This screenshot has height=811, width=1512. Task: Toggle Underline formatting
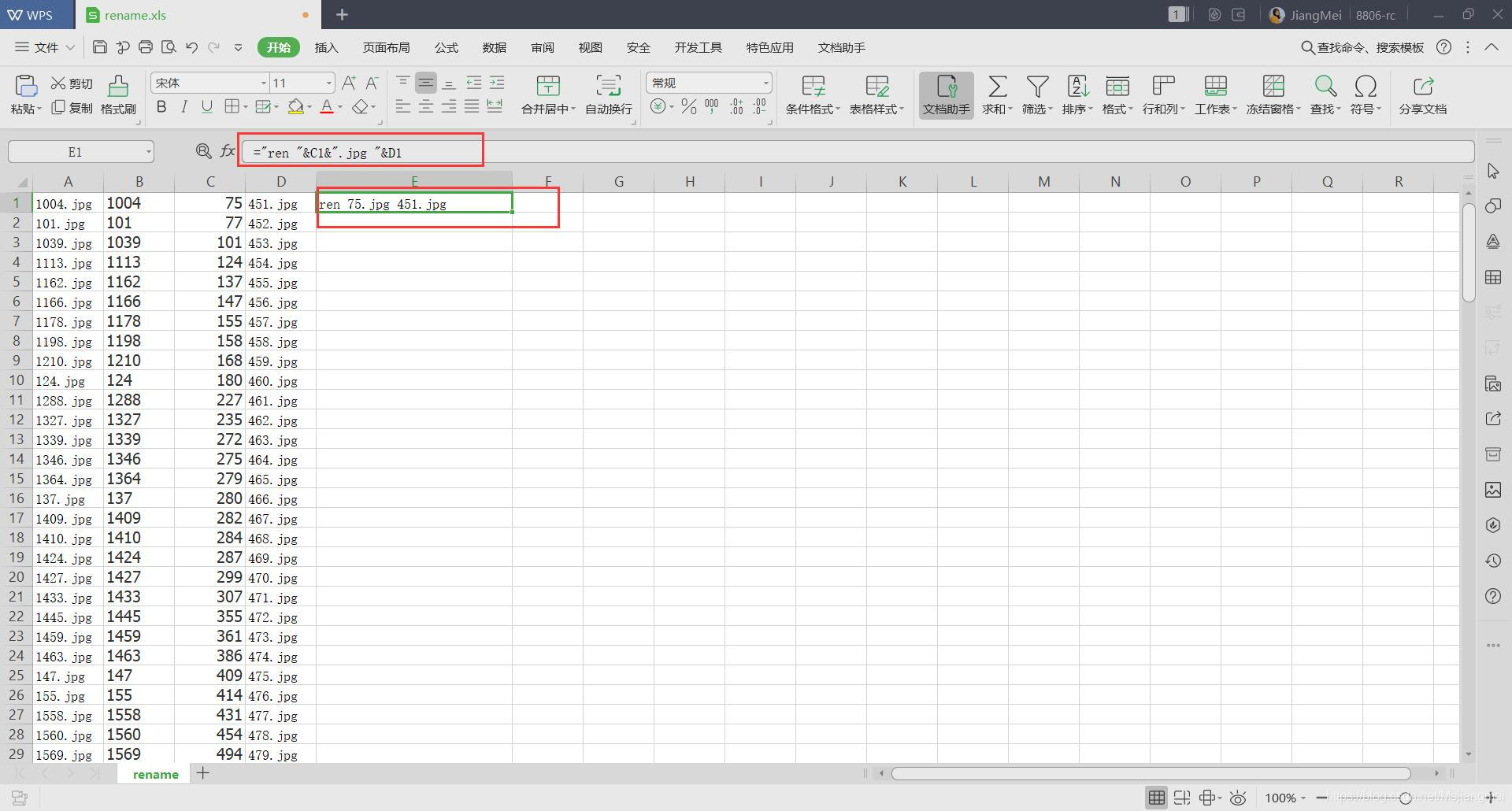tap(207, 106)
